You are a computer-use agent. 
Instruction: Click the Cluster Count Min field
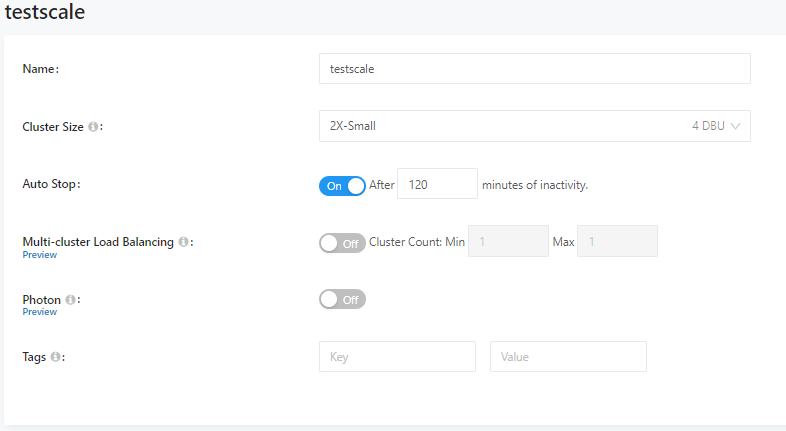[508, 241]
